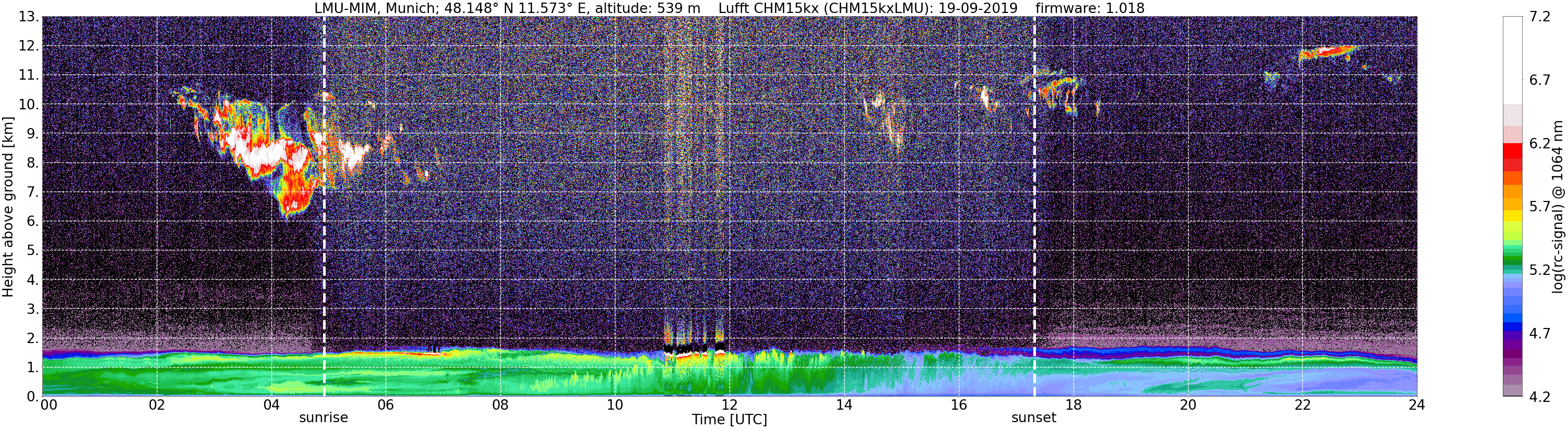
Task: Click the time axis tick '18'
Action: pyautogui.click(x=1073, y=405)
